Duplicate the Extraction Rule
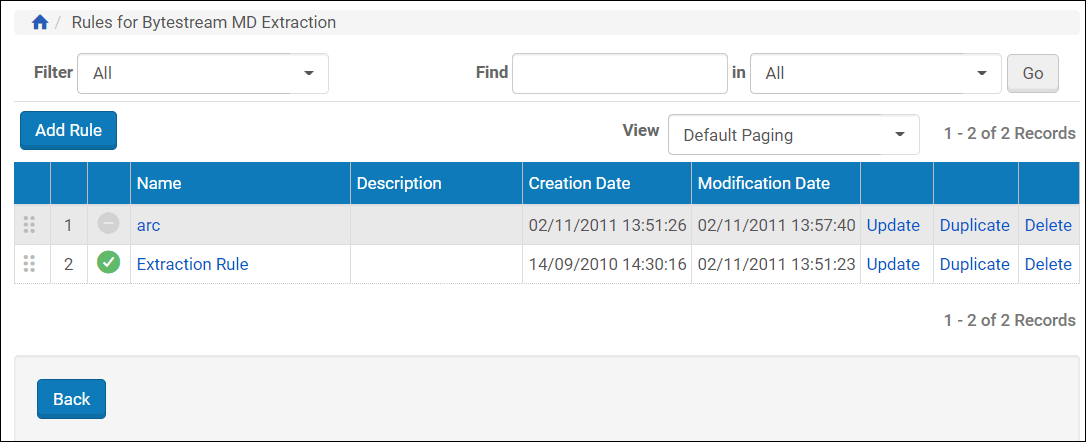This screenshot has height=442, width=1086. [974, 264]
